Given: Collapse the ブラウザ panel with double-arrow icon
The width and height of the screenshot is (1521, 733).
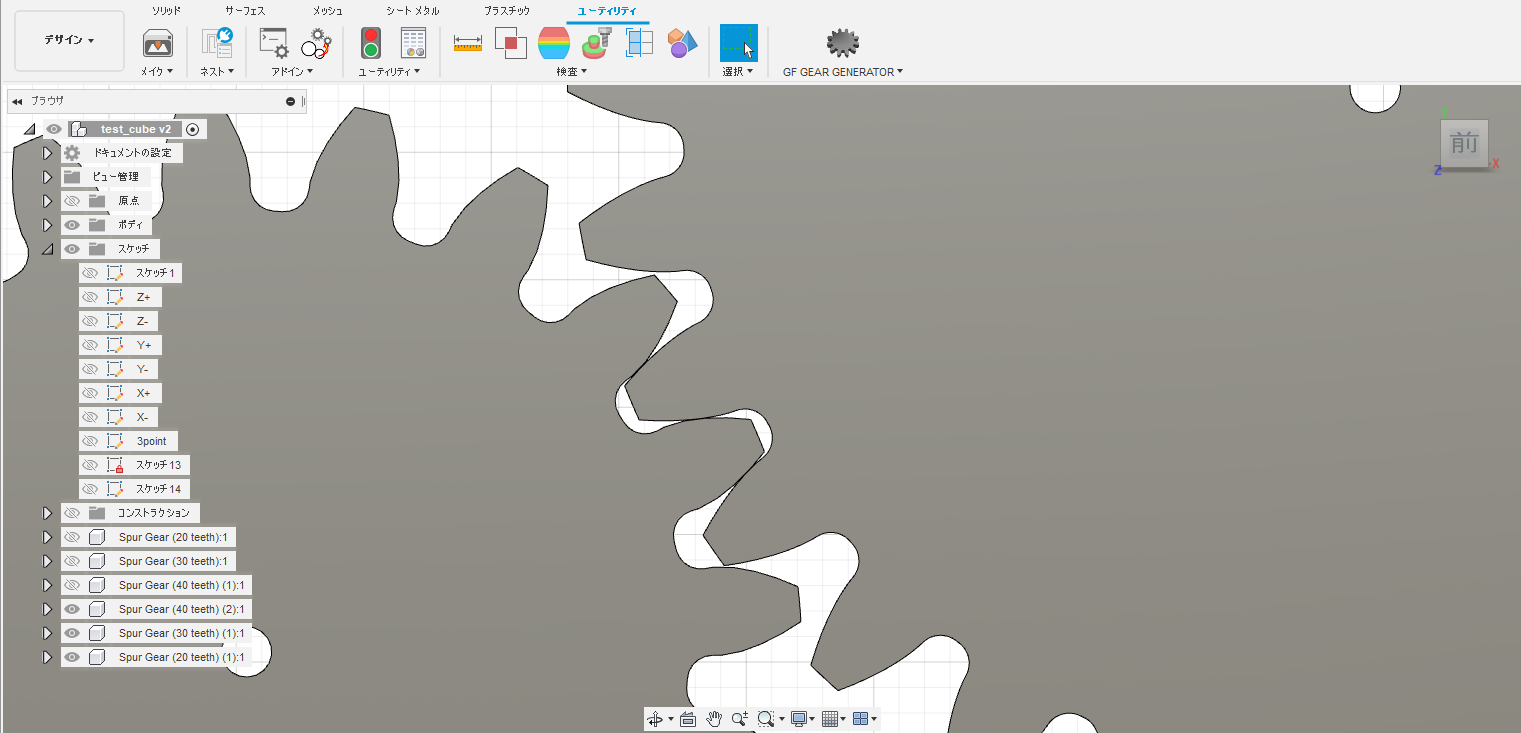Looking at the screenshot, I should tap(17, 101).
